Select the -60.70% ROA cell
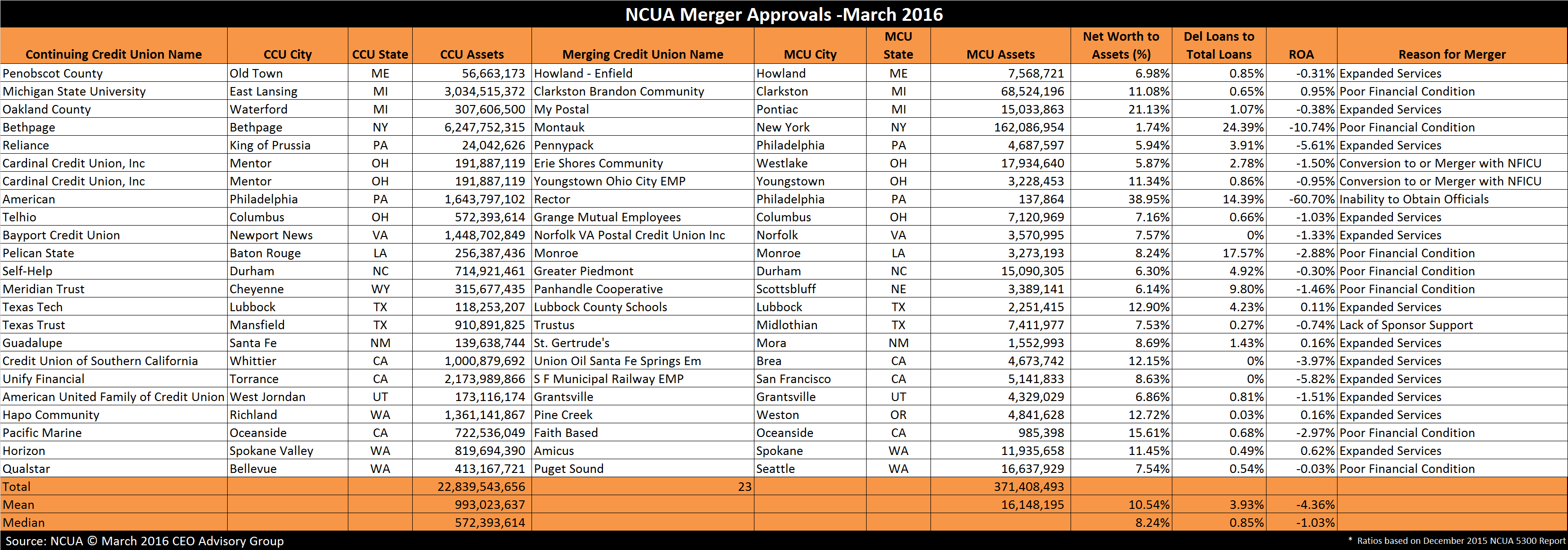 pyautogui.click(x=1302, y=199)
